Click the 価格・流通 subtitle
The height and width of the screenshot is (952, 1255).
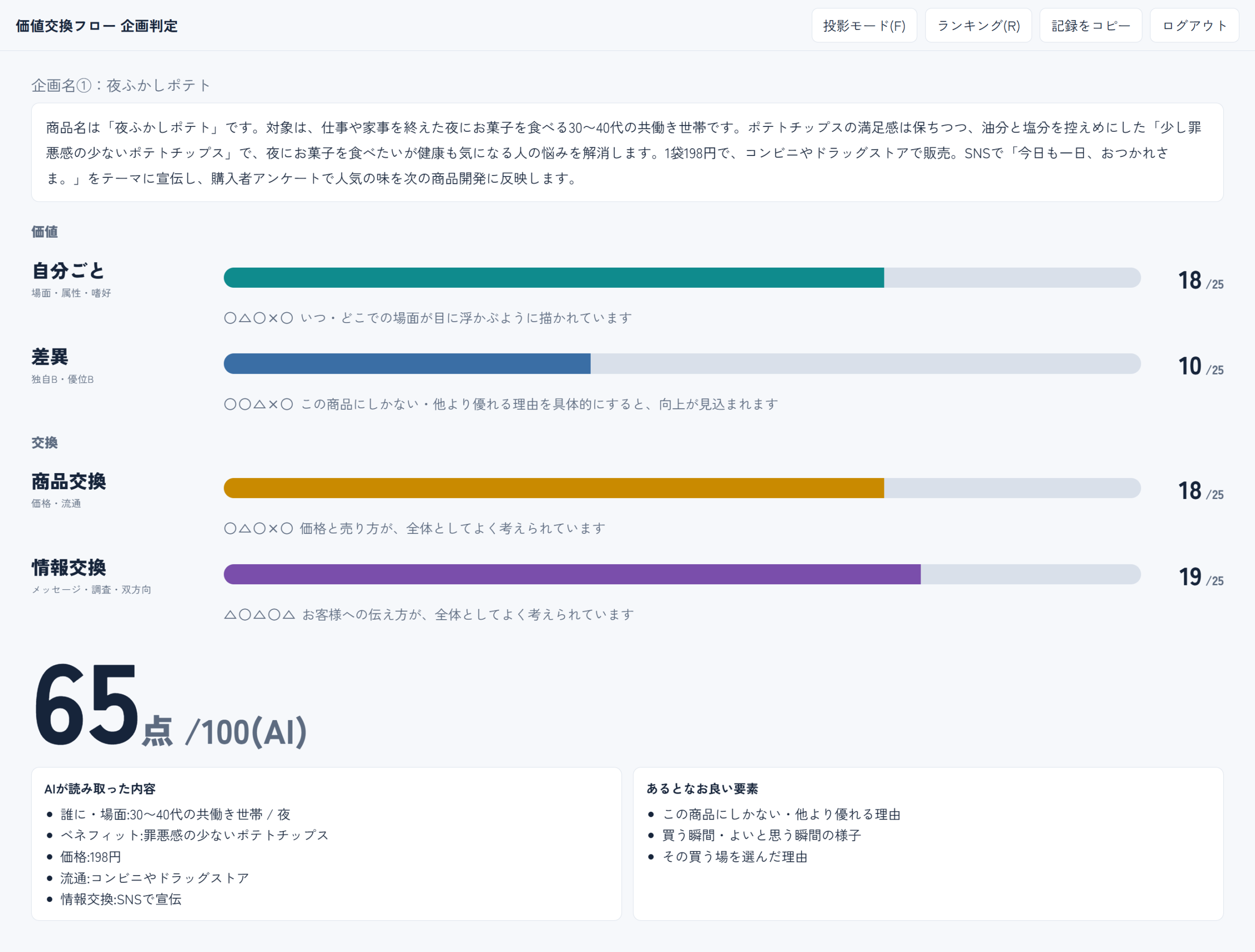[x=56, y=504]
